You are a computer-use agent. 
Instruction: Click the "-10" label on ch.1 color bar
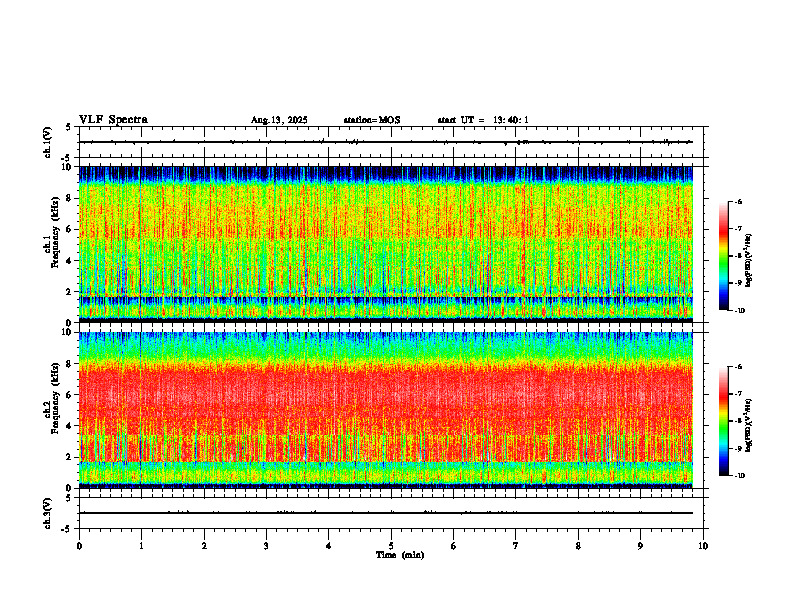click(740, 311)
